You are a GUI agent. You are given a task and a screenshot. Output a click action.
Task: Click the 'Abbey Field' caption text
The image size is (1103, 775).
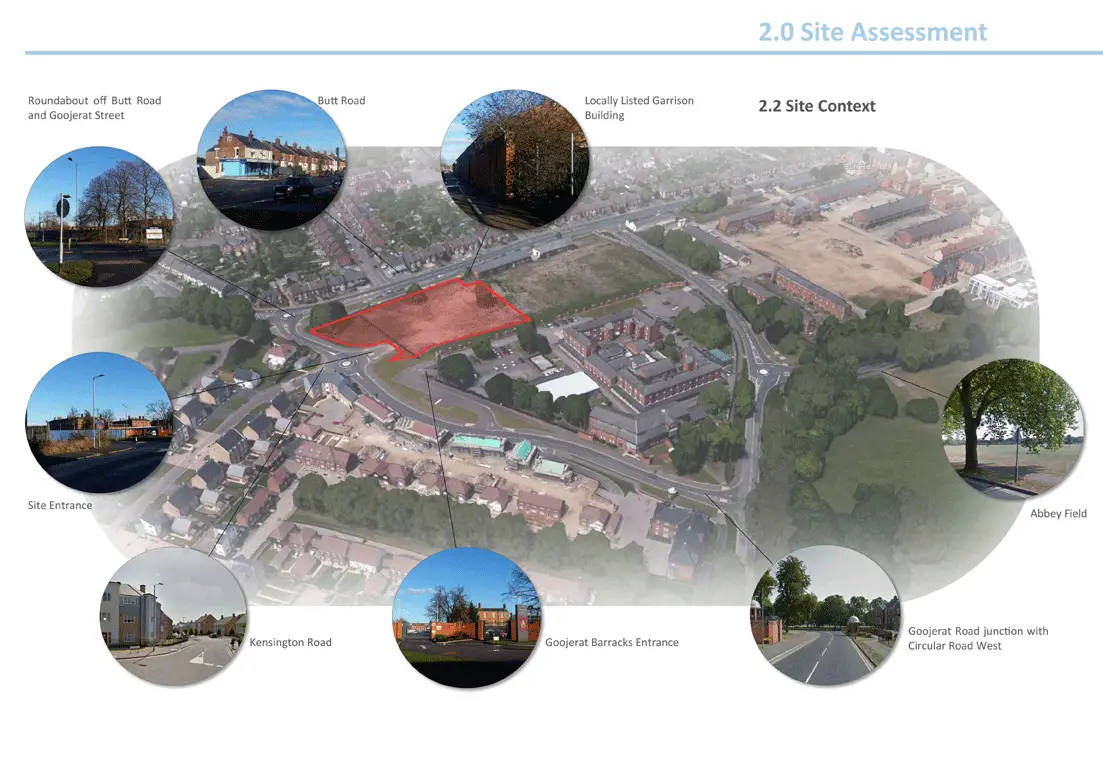coord(1058,514)
